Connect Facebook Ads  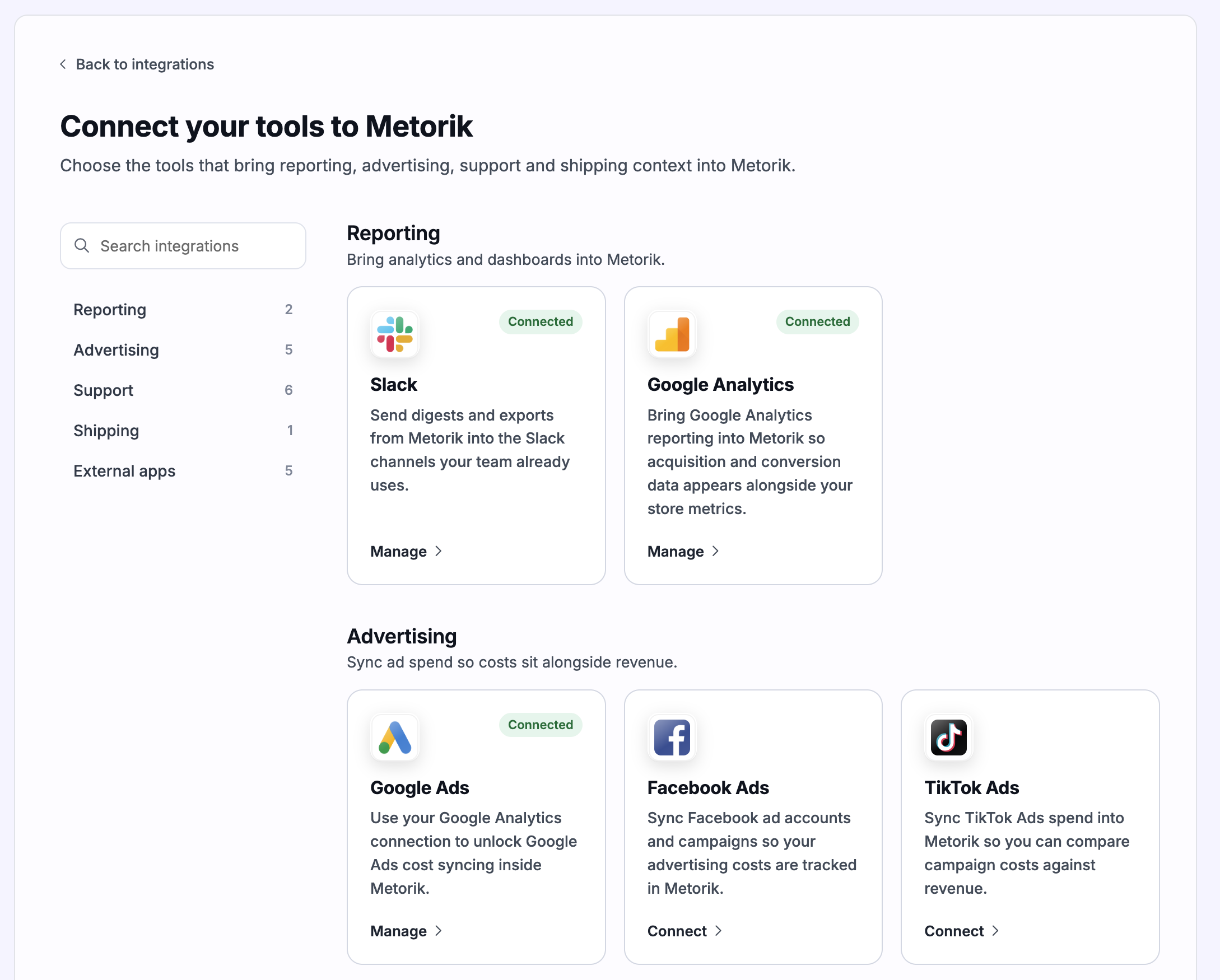click(x=684, y=931)
